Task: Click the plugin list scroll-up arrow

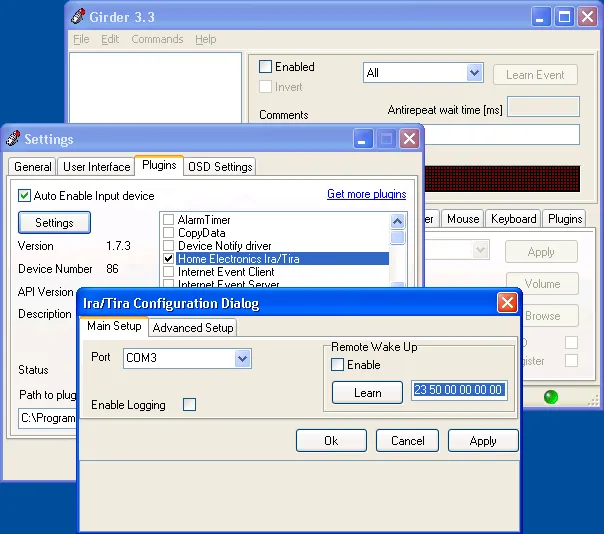Action: [x=397, y=221]
